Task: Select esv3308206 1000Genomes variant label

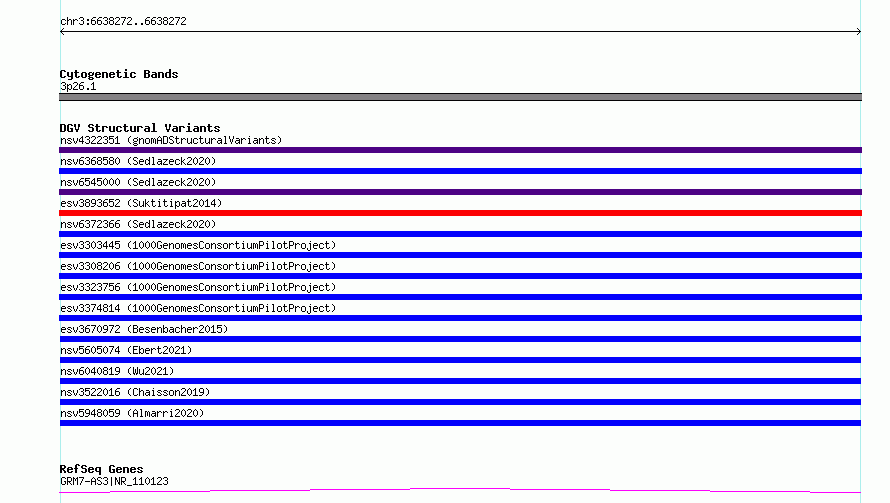Action: [198, 266]
